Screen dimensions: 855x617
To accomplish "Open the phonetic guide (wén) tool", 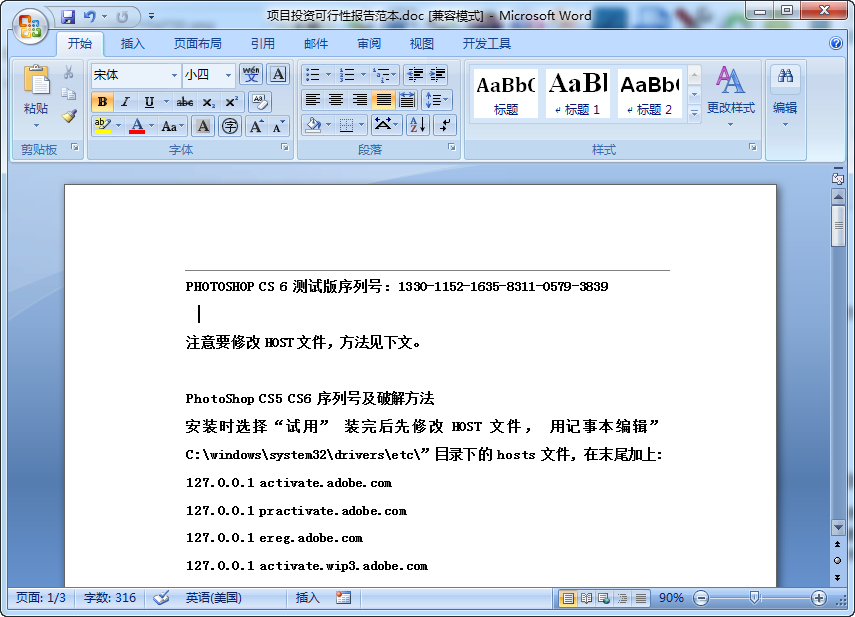I will click(251, 75).
